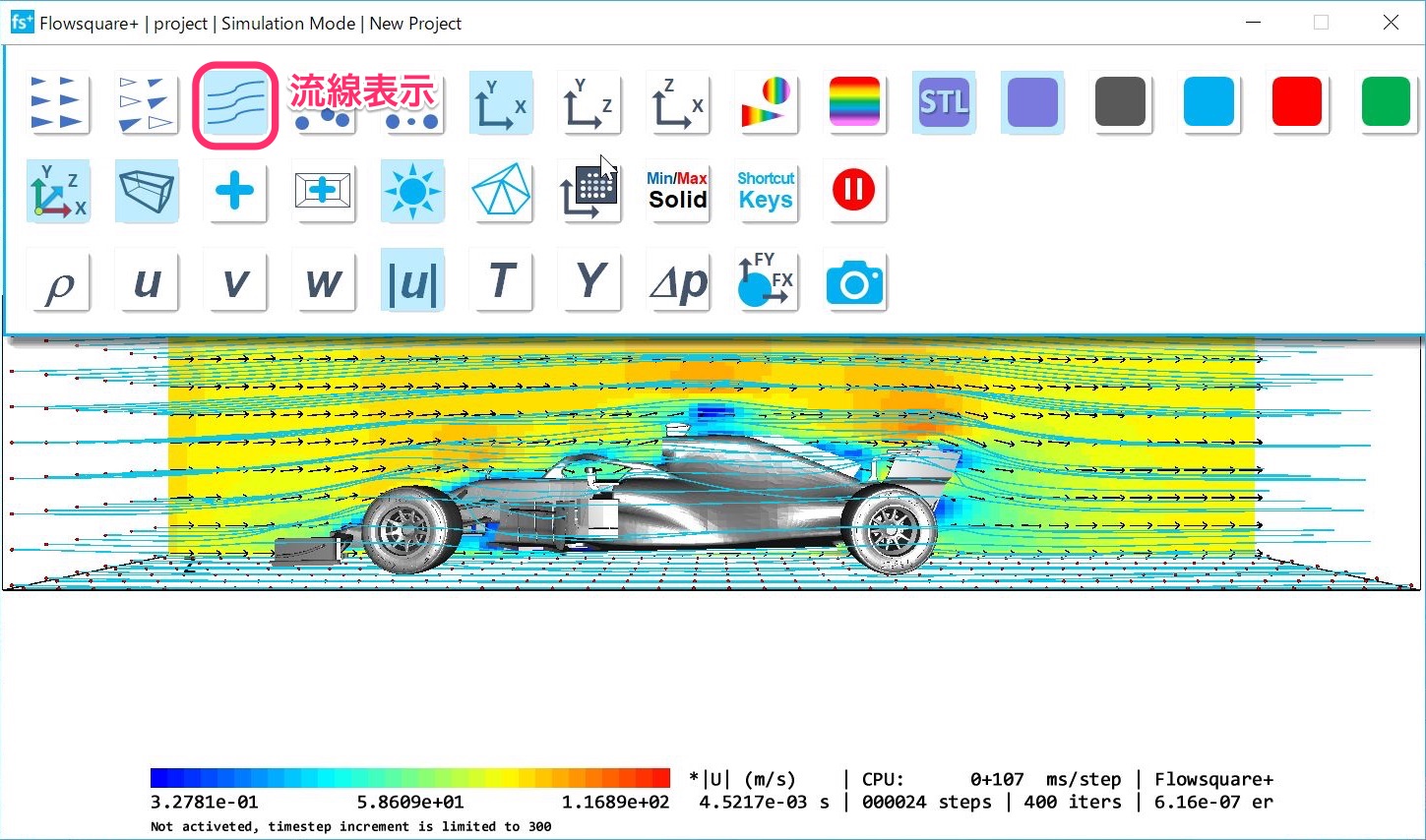Switch to the Y-X plane view

click(501, 102)
